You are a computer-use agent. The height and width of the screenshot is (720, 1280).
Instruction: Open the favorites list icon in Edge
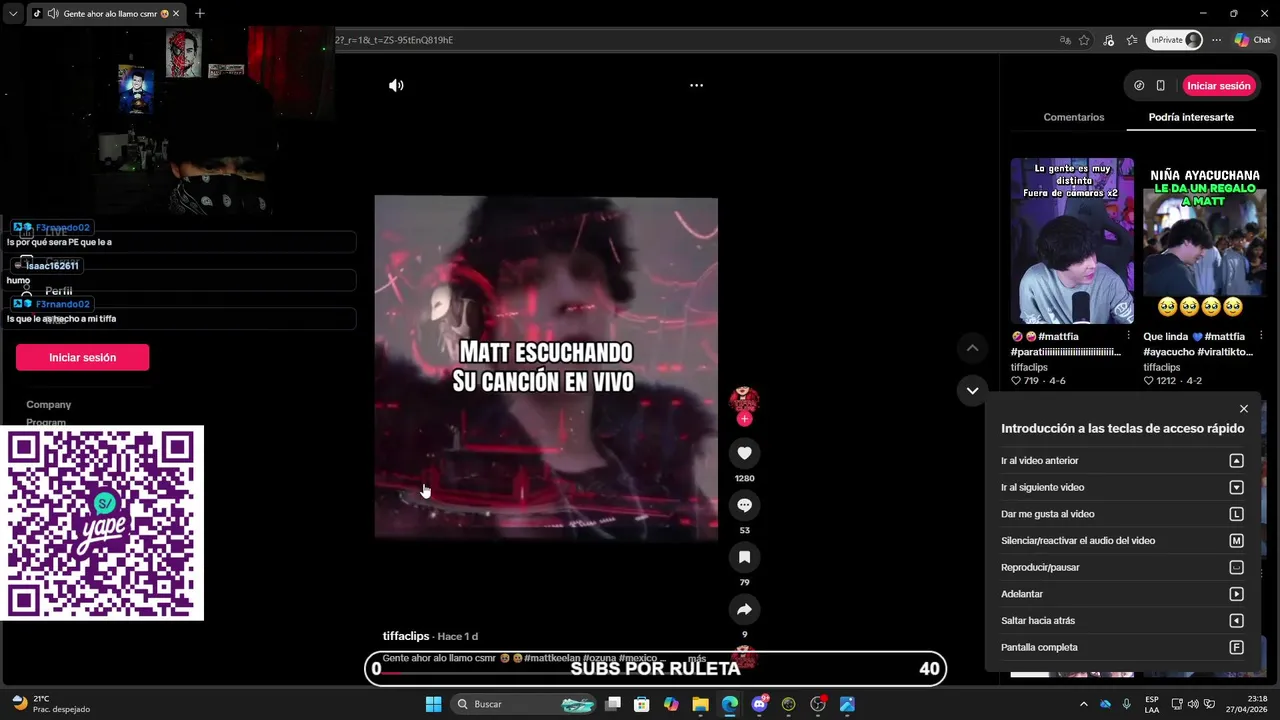coord(1132,40)
